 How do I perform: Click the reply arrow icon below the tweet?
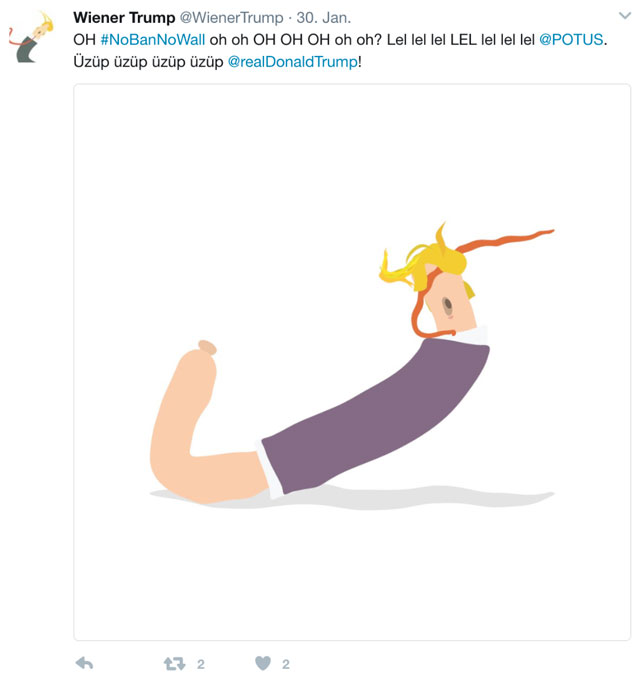(85, 663)
